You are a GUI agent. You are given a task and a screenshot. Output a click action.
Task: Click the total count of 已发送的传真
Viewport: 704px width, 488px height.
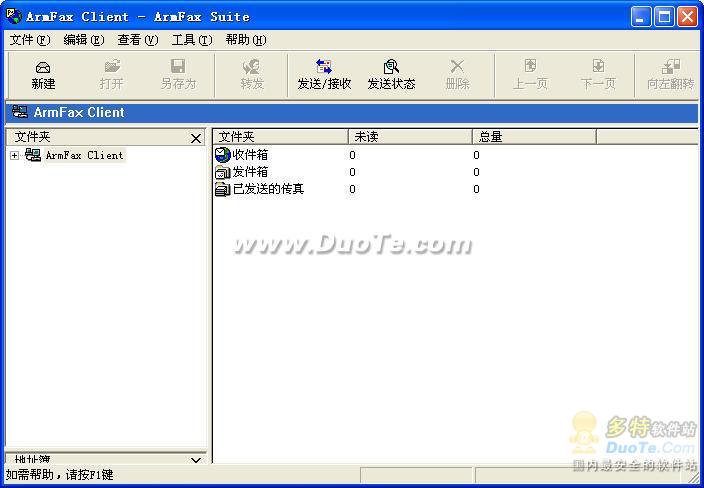[x=476, y=189]
